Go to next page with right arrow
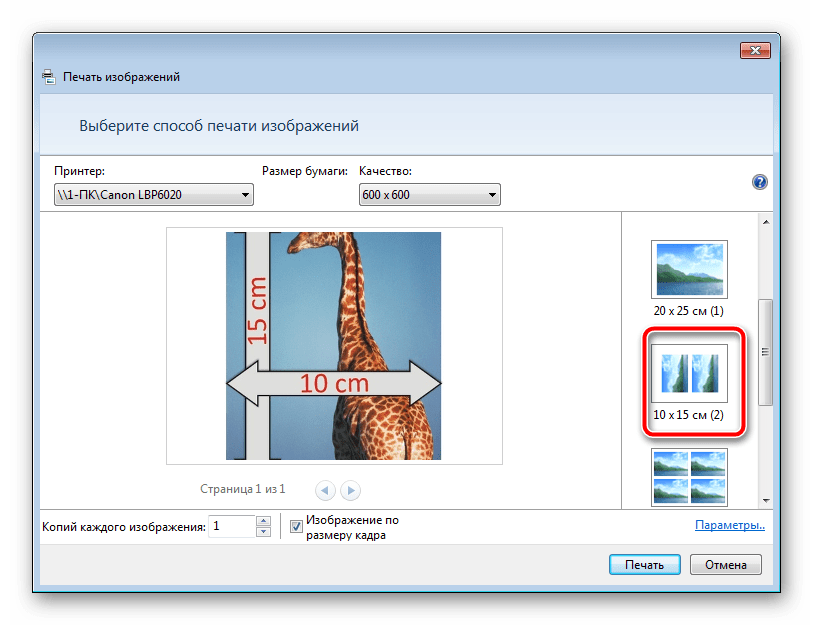This screenshot has height=625, width=813. 350,490
